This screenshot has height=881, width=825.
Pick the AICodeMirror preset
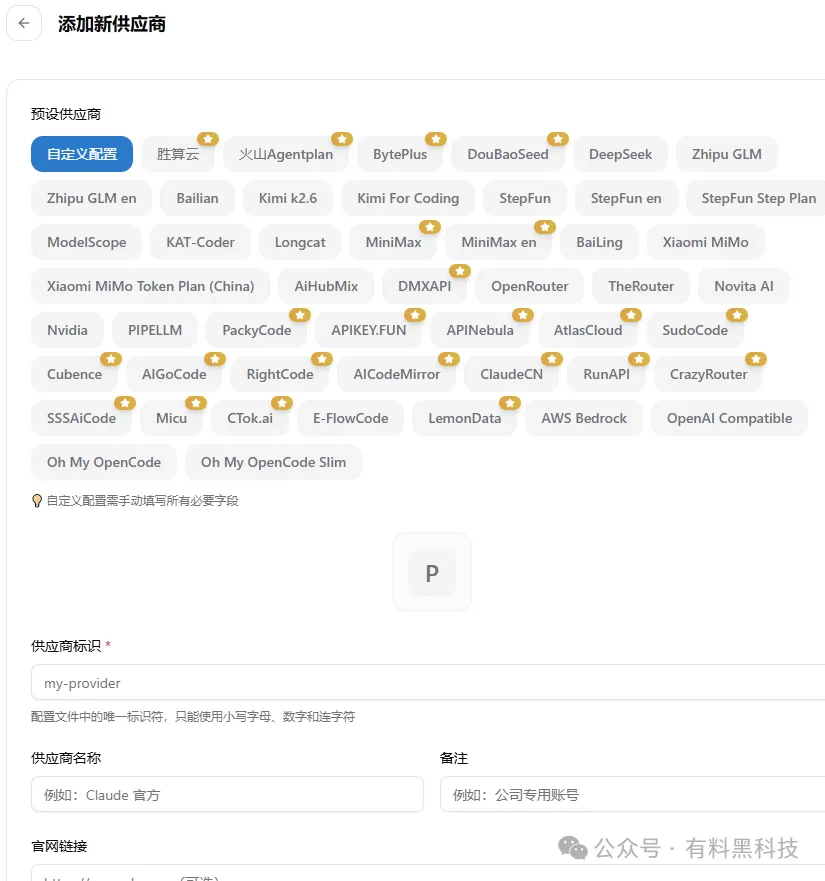point(397,374)
